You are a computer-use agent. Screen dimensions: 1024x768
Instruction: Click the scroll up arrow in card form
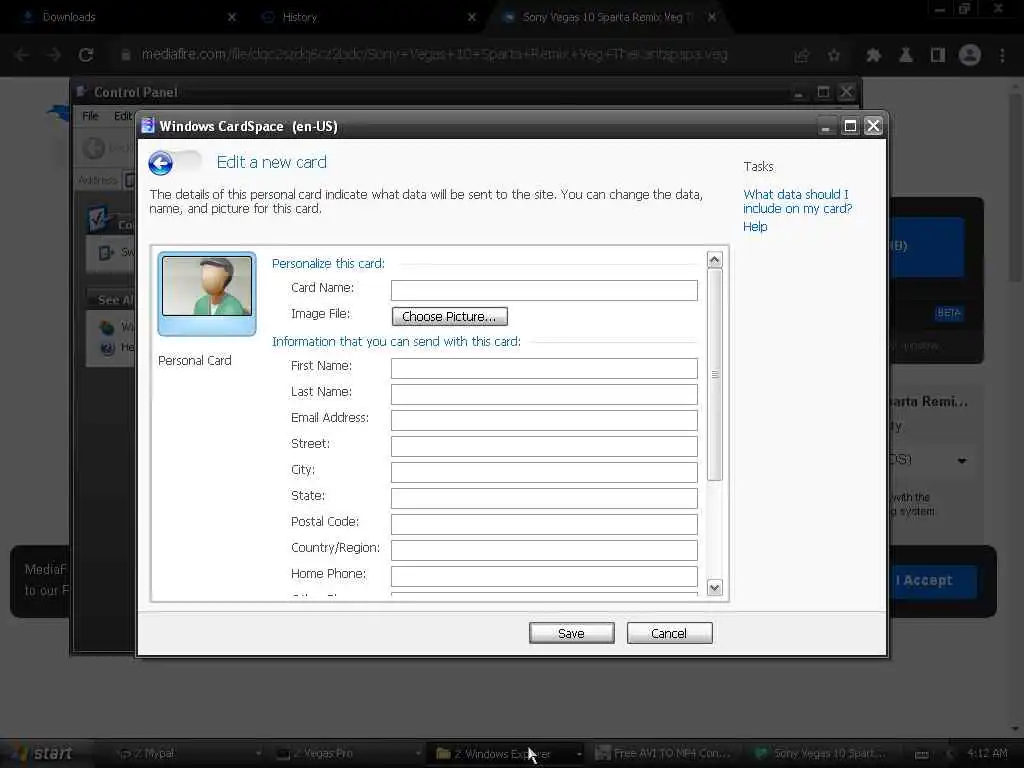(714, 260)
